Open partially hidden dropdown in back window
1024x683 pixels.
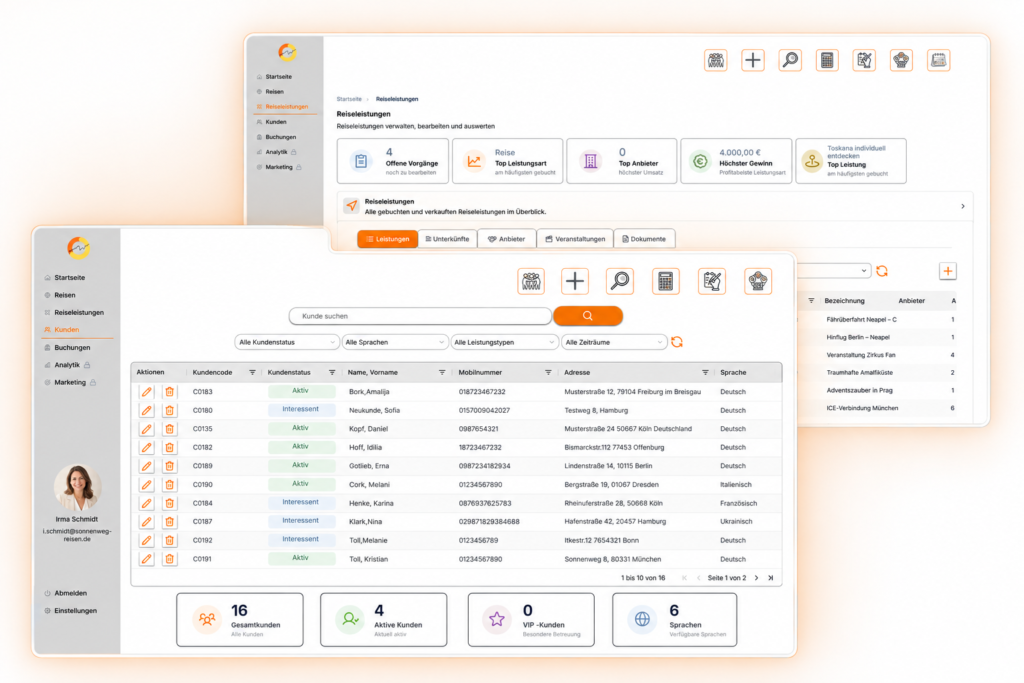(x=834, y=271)
